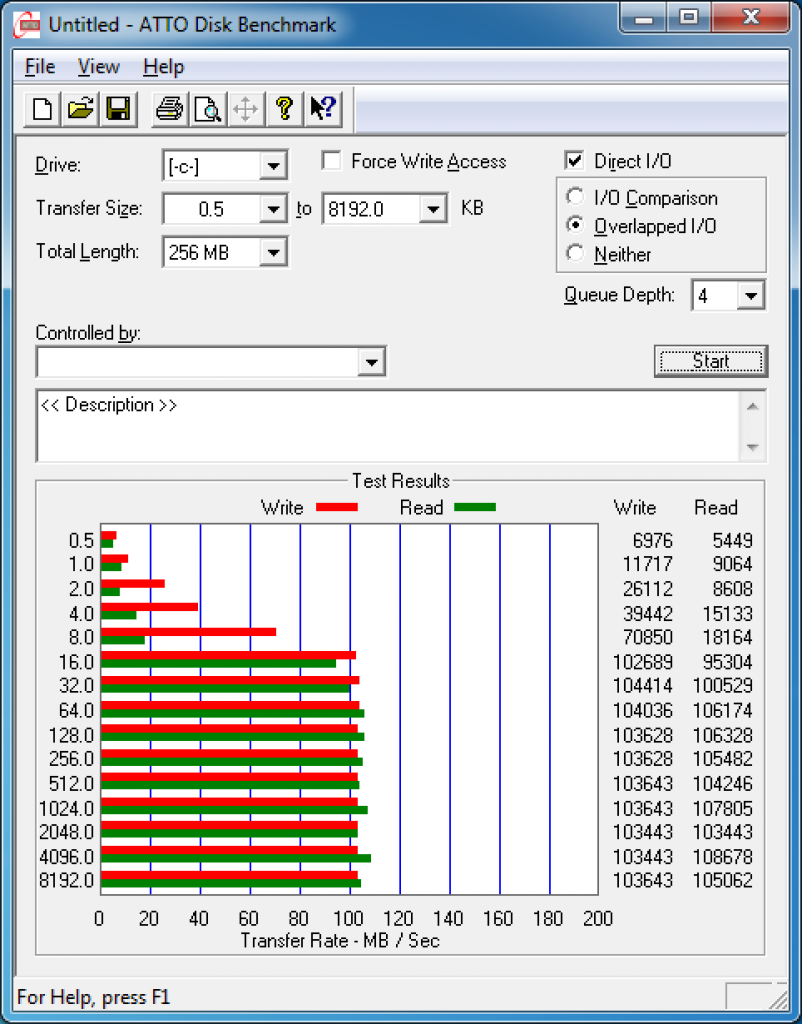Click the 1024.0 transfer size row label
This screenshot has height=1024, width=802.
(x=67, y=808)
